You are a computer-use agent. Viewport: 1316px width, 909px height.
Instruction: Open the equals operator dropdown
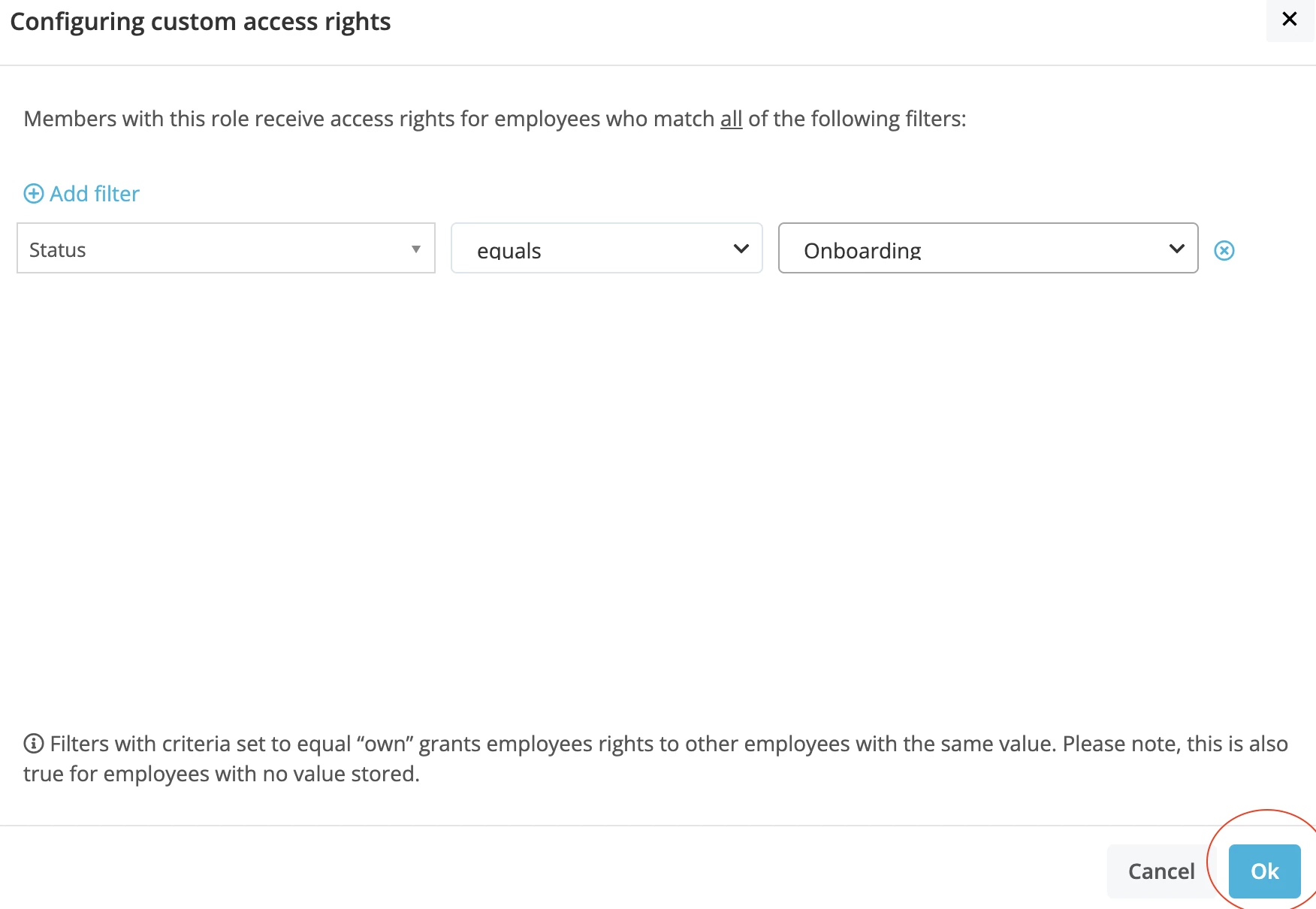click(607, 248)
